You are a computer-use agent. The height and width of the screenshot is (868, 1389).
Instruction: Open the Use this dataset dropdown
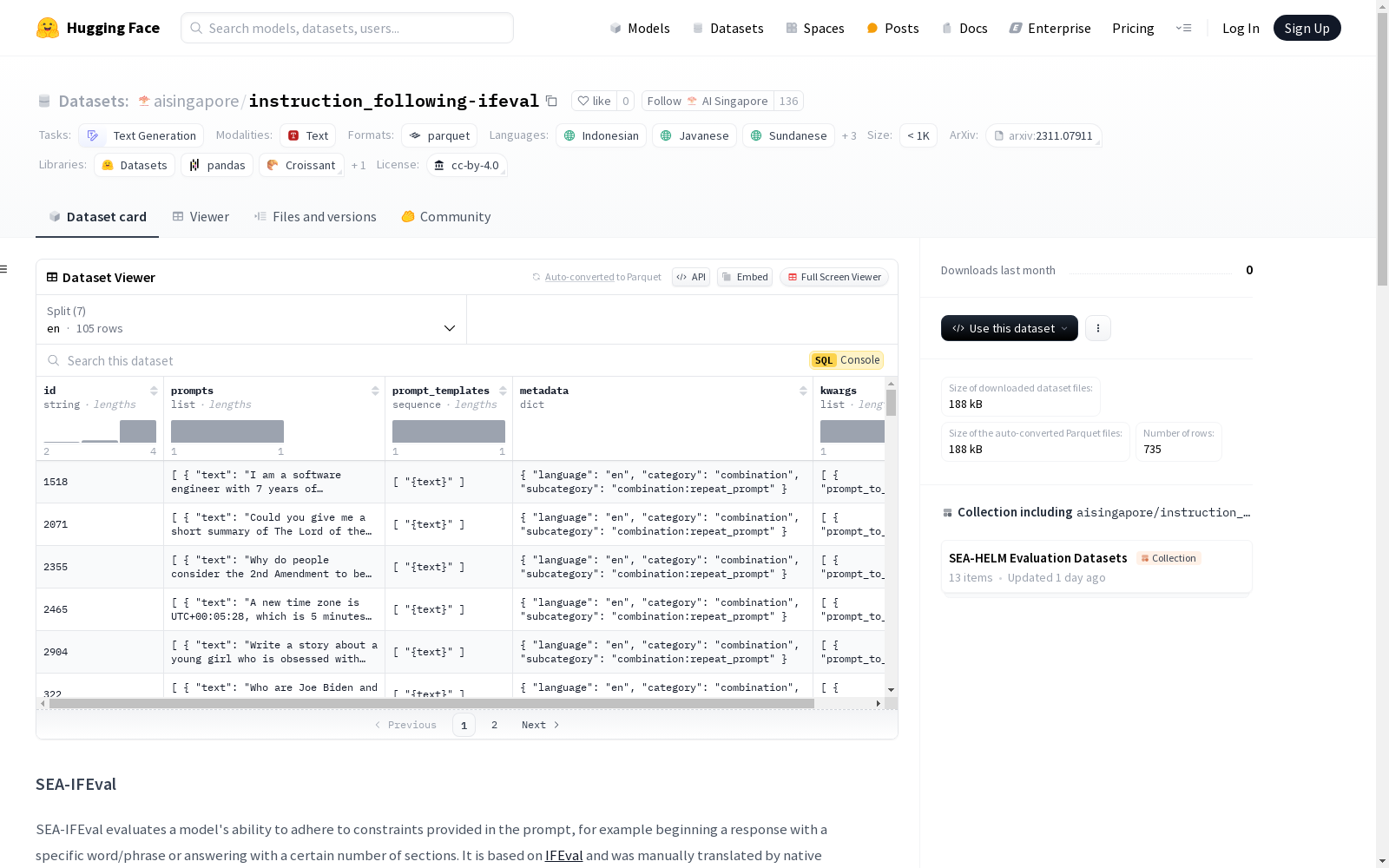tap(1010, 328)
